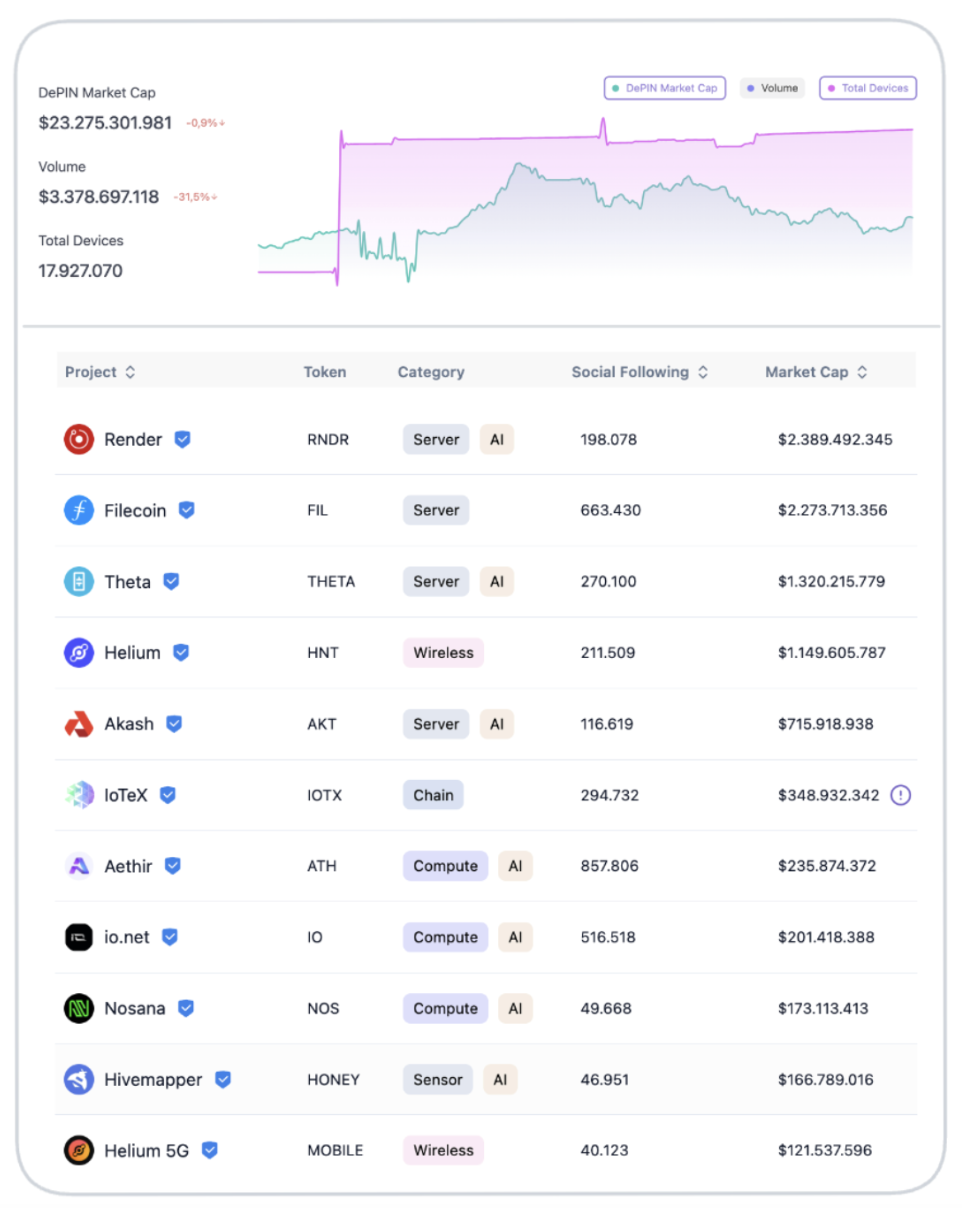Viewport: 962px width, 1212px height.
Task: Click the verified badge next to io.net
Action: coord(170,937)
